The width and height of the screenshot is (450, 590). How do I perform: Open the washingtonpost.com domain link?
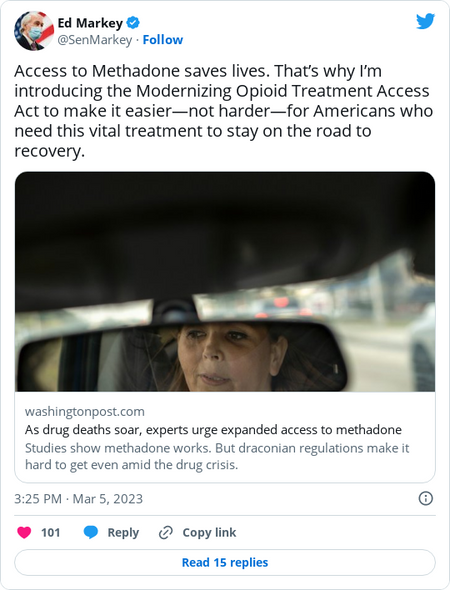[x=85, y=411]
